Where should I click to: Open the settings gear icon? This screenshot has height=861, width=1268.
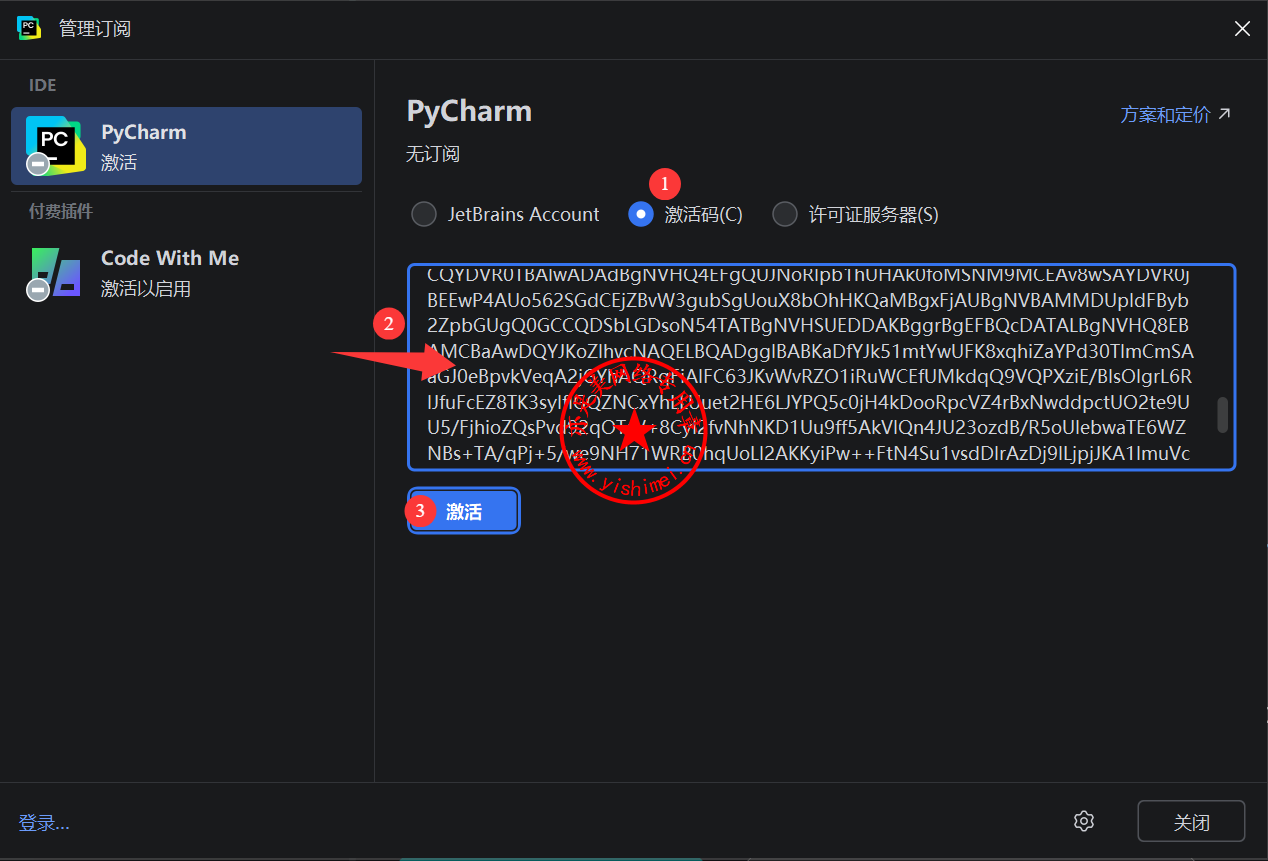(1083, 821)
